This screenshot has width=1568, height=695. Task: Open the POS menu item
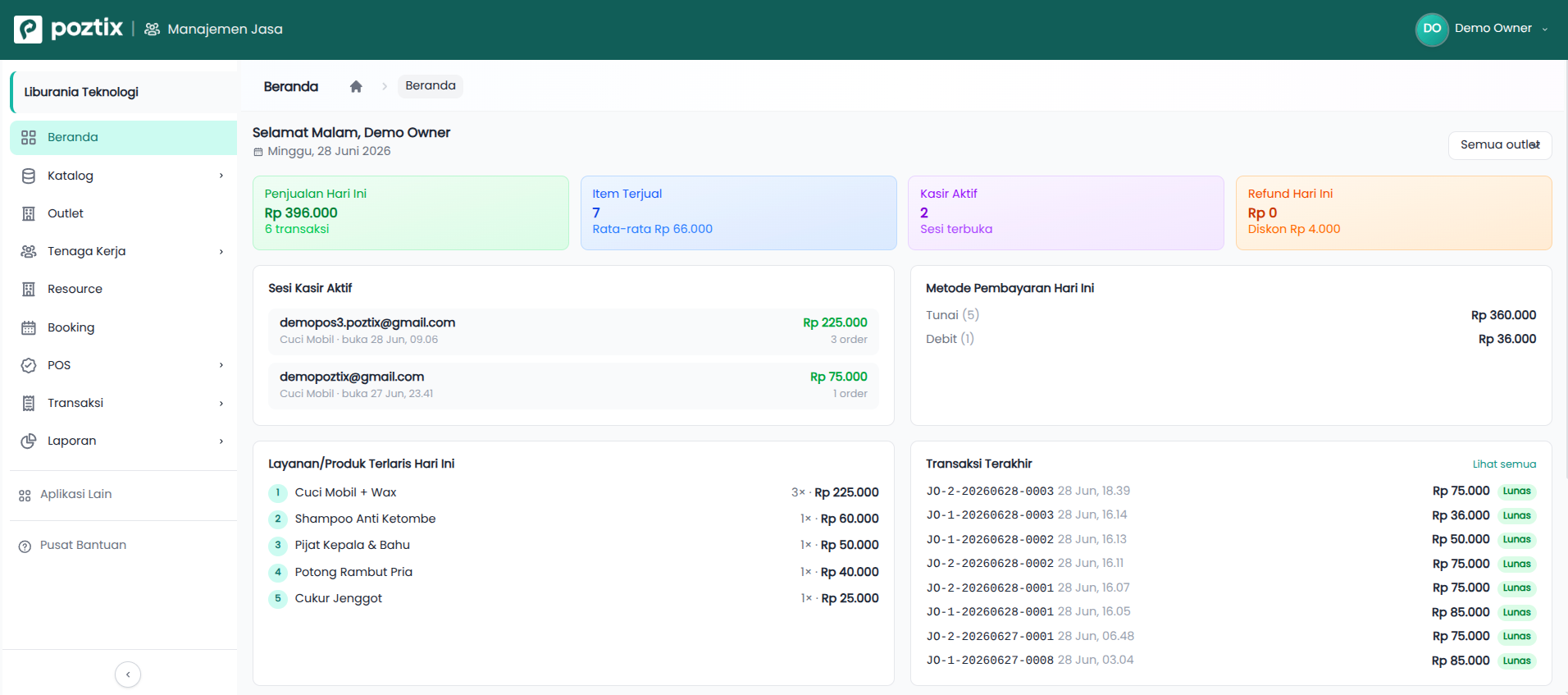(x=124, y=365)
